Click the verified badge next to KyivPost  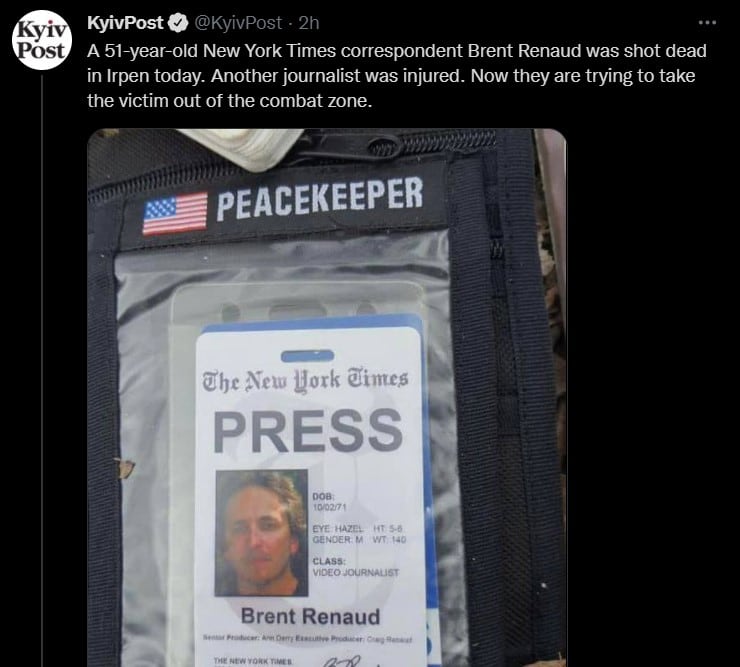click(178, 23)
